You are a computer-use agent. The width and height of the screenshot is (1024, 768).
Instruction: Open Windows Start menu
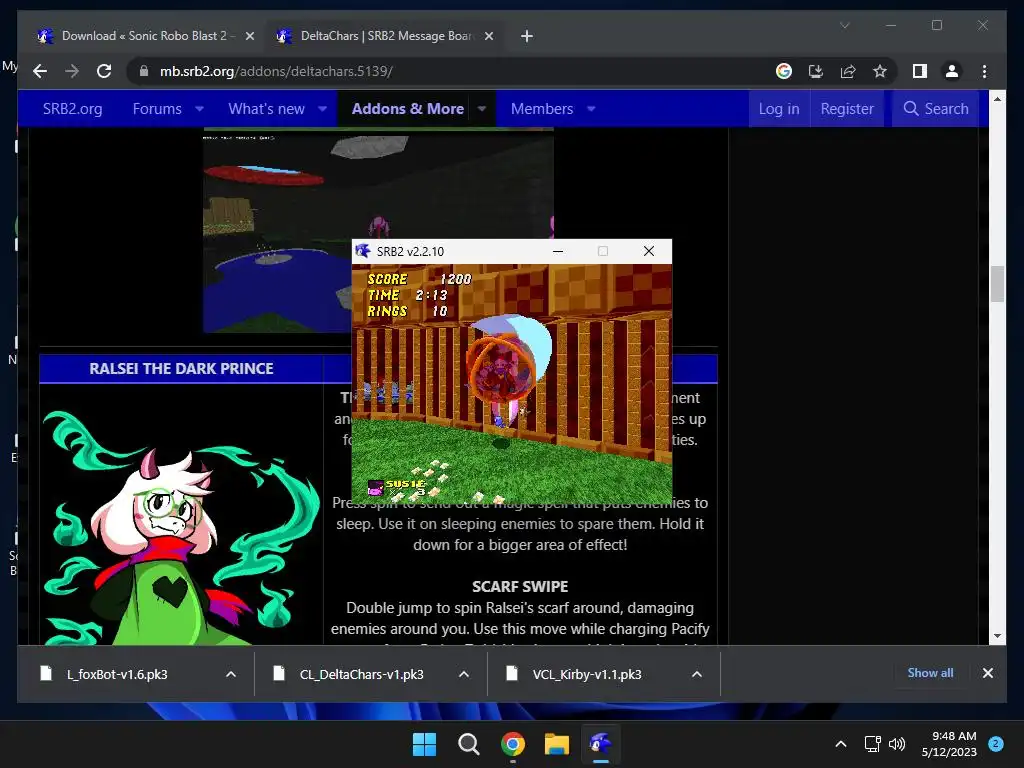pos(424,744)
